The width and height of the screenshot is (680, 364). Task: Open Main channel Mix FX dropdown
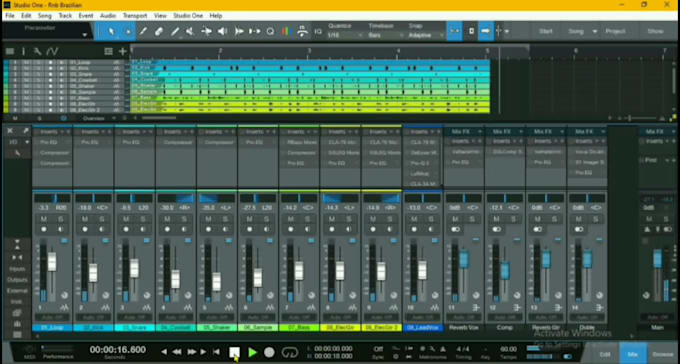pos(673,131)
